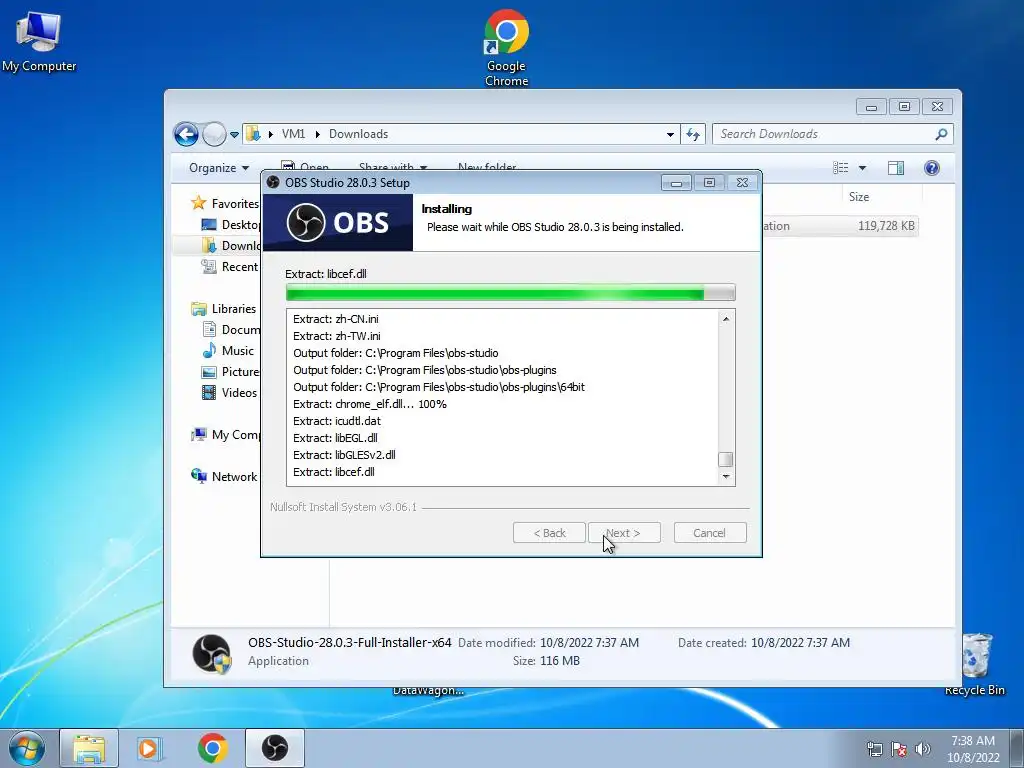Click the OBS Setup title bar icon
The image size is (1024, 768).
click(x=274, y=183)
